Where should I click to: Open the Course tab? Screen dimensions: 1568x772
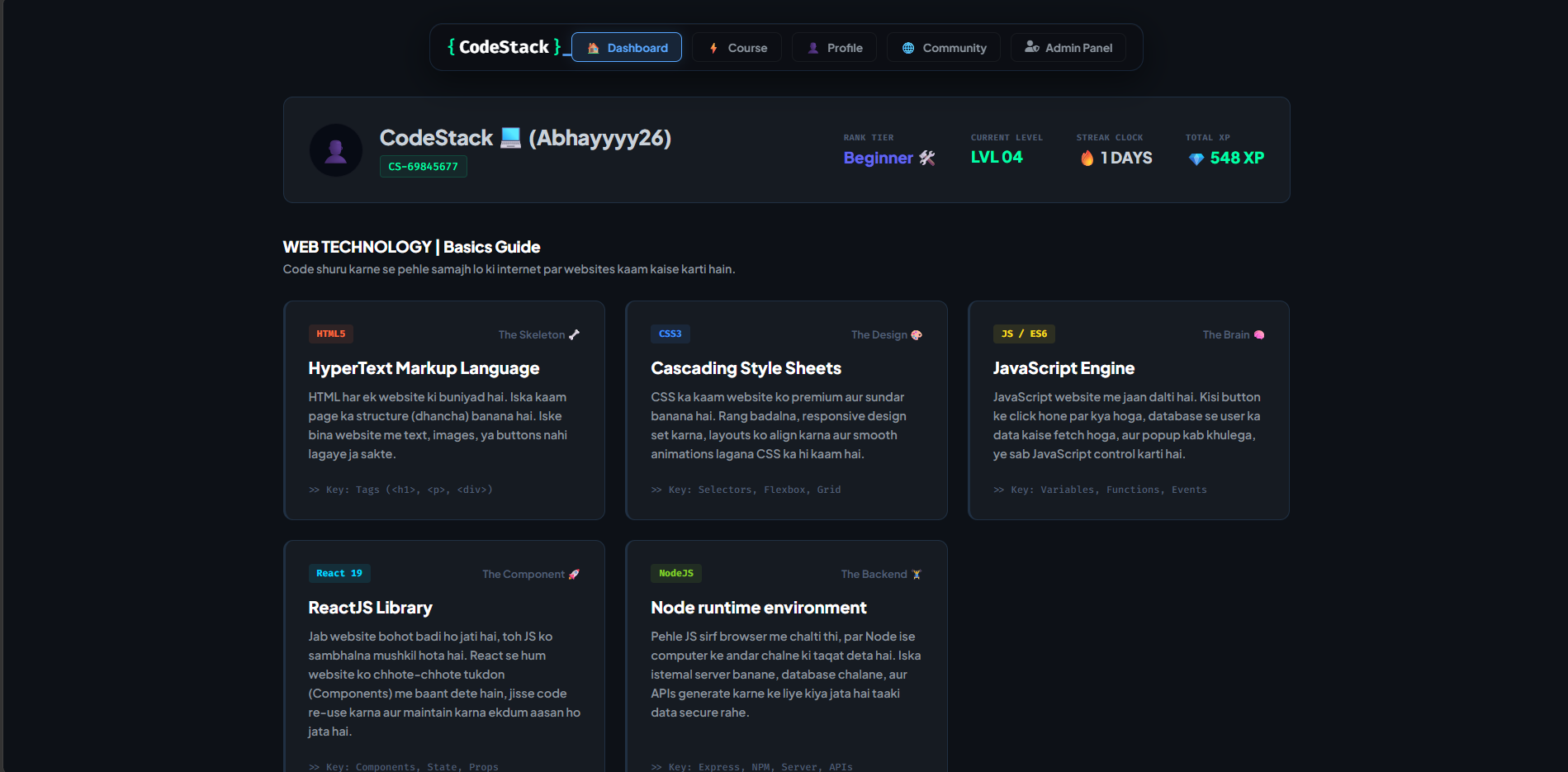(x=737, y=47)
